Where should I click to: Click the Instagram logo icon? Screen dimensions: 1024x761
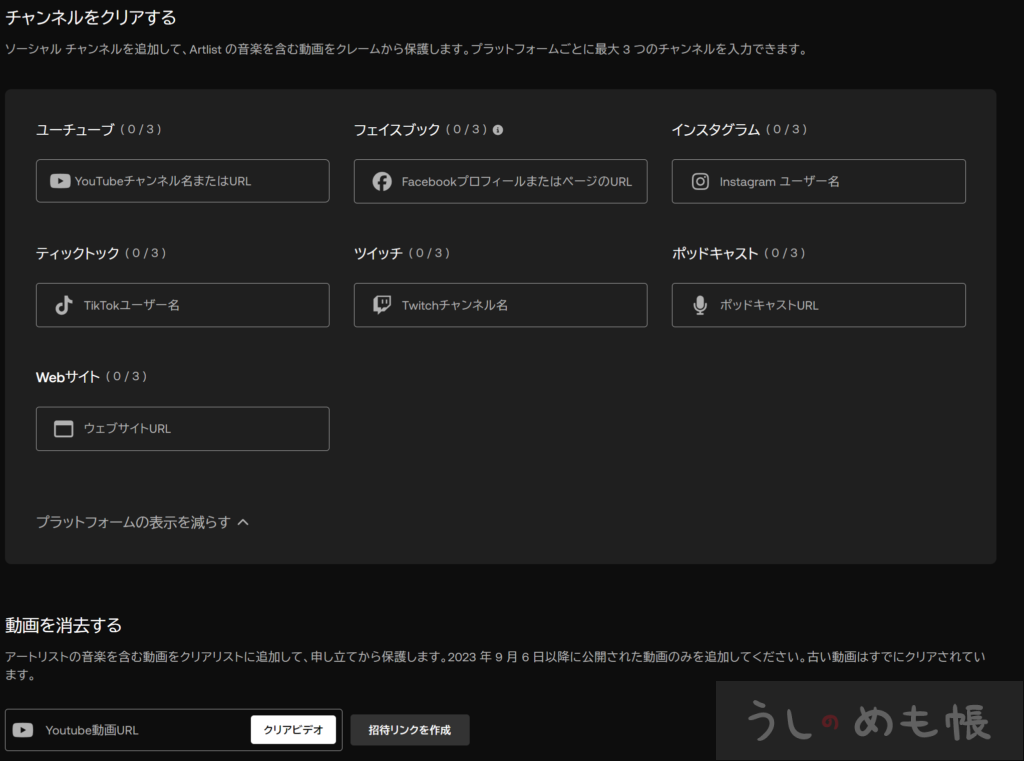pyautogui.click(x=700, y=182)
